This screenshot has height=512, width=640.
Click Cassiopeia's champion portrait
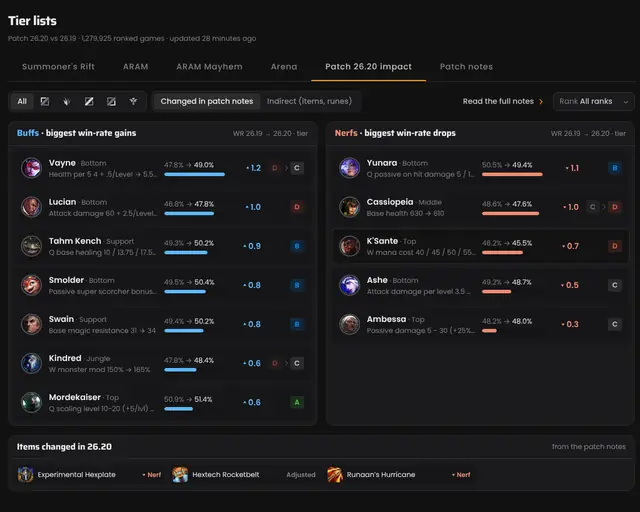(350, 207)
